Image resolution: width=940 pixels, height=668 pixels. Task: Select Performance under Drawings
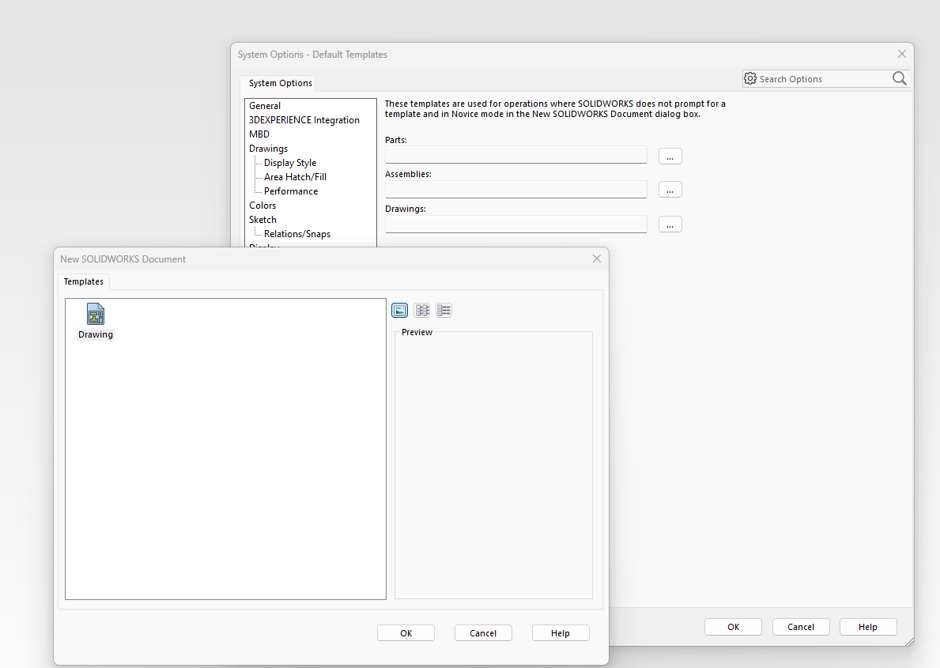click(x=291, y=191)
